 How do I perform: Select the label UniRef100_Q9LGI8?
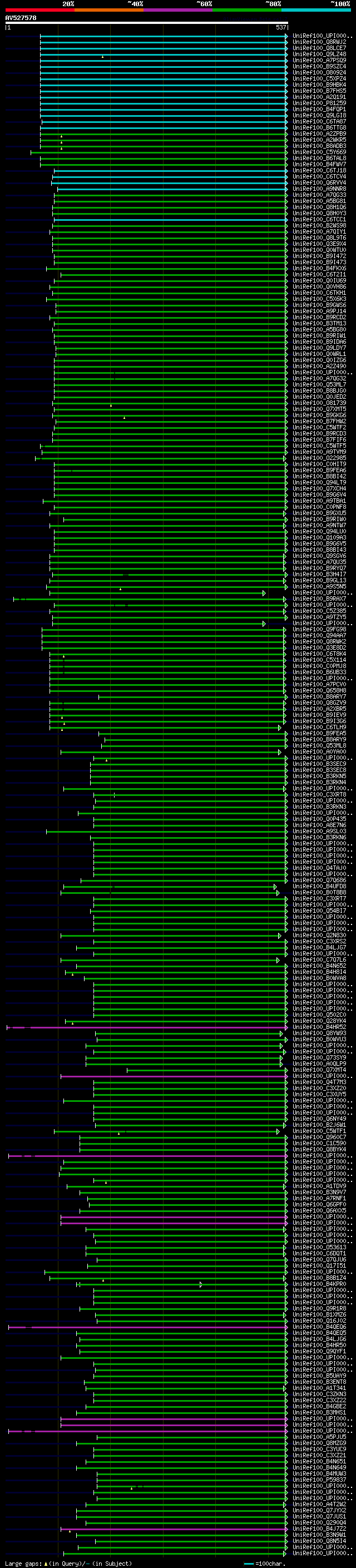coord(319,115)
